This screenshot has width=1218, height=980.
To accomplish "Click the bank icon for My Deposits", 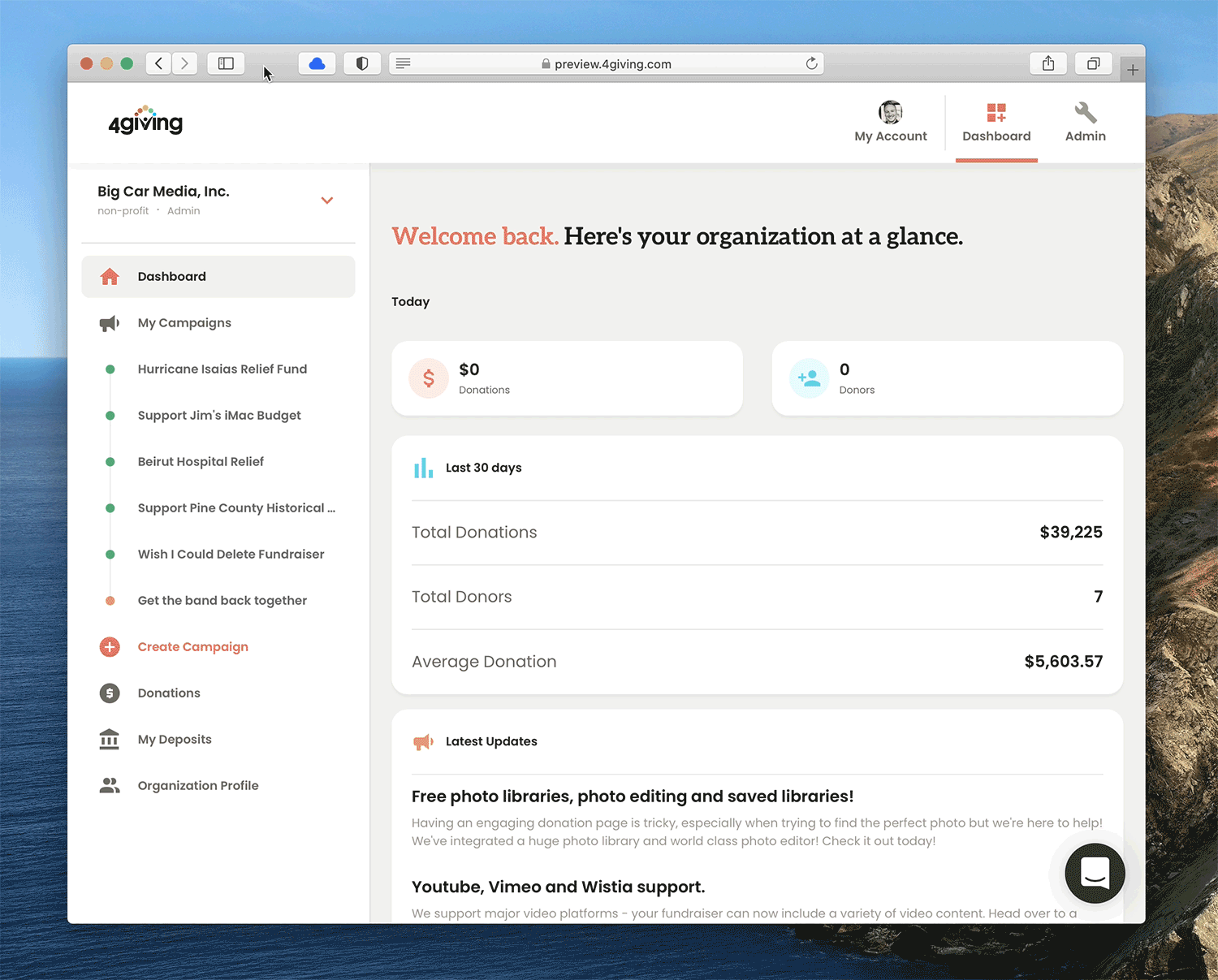I will click(x=109, y=740).
